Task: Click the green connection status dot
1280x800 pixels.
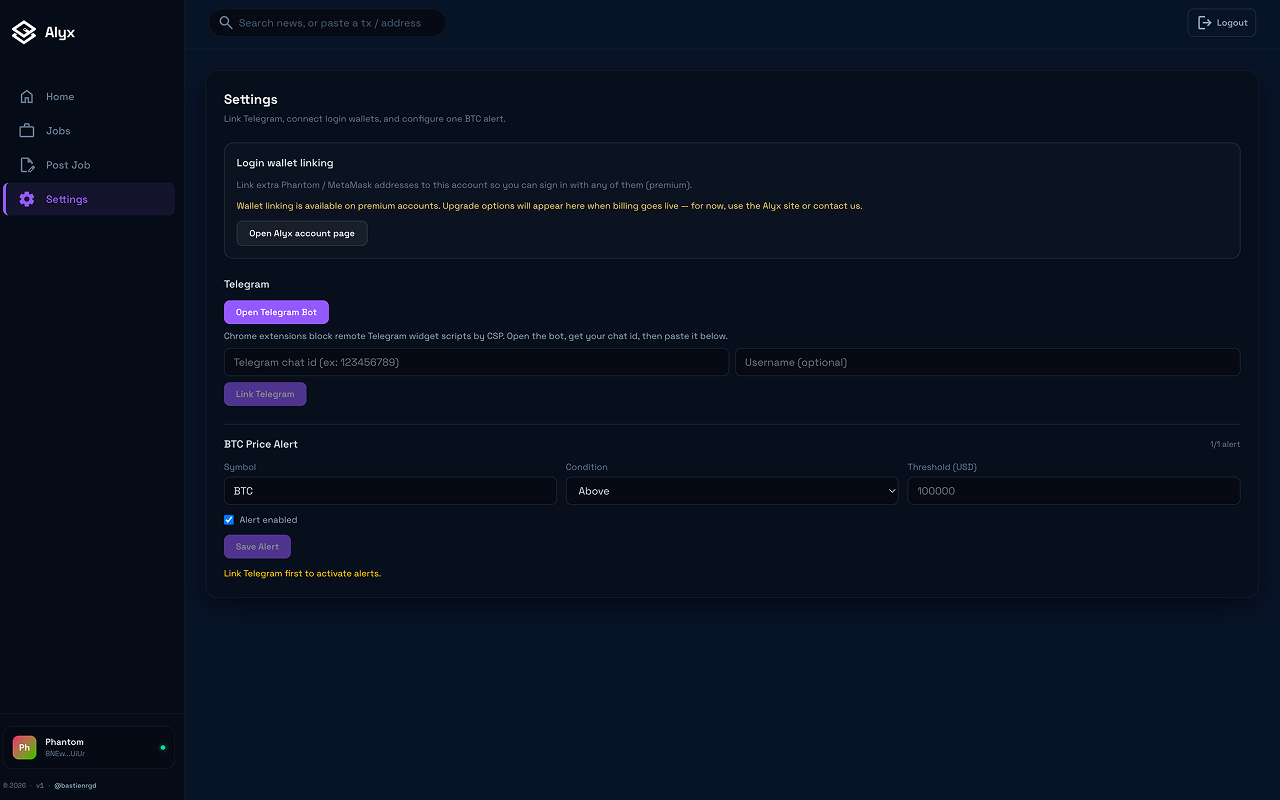Action: click(163, 747)
